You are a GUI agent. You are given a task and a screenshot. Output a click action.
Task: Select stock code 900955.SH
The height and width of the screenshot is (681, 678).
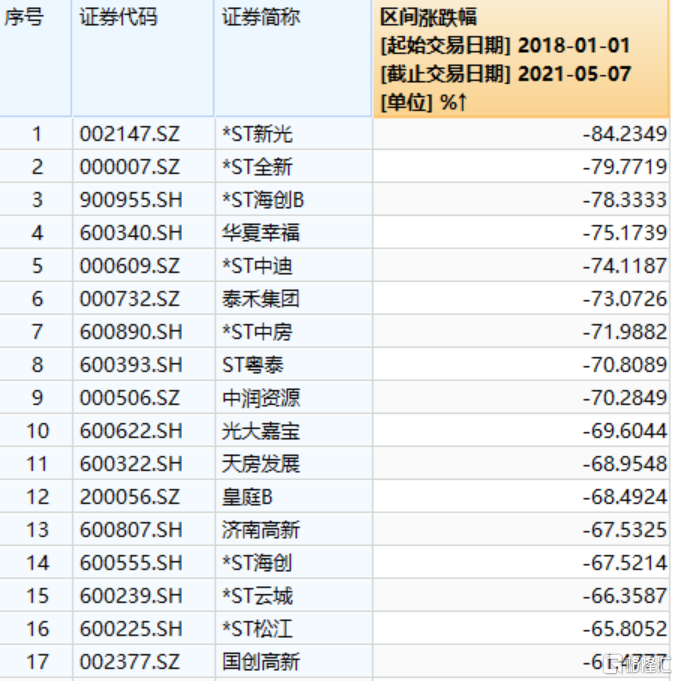(x=131, y=200)
